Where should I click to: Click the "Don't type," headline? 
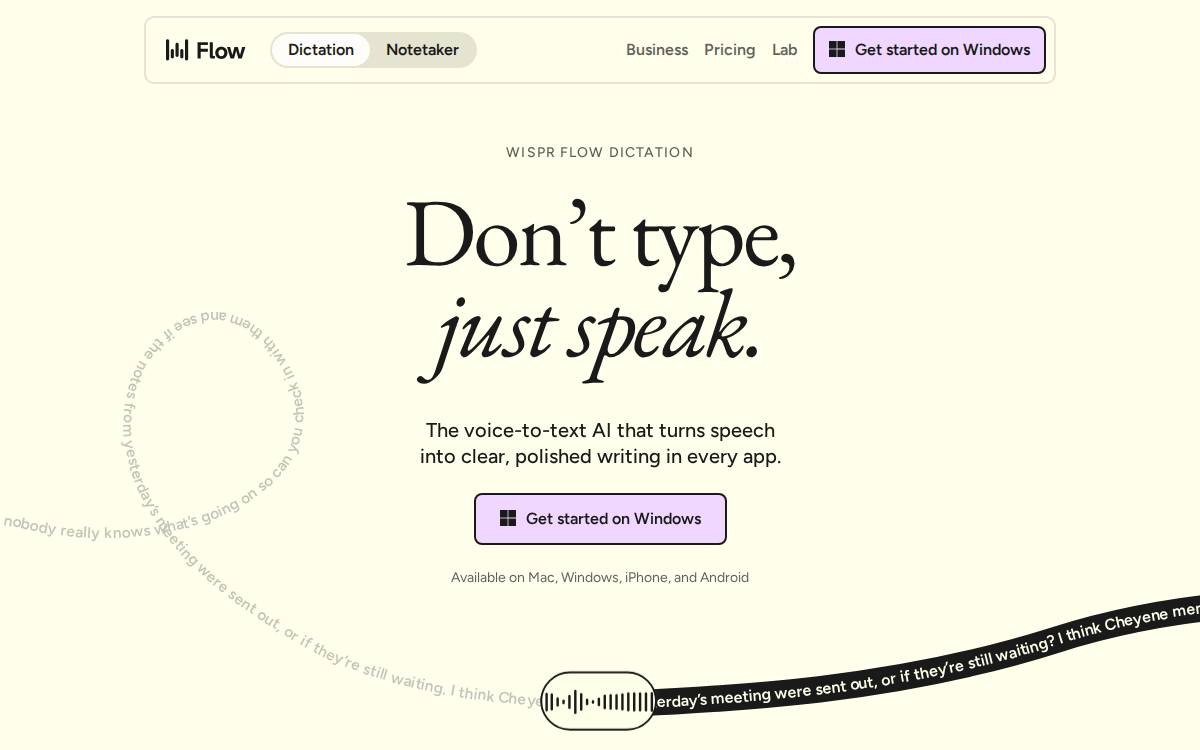(x=600, y=237)
